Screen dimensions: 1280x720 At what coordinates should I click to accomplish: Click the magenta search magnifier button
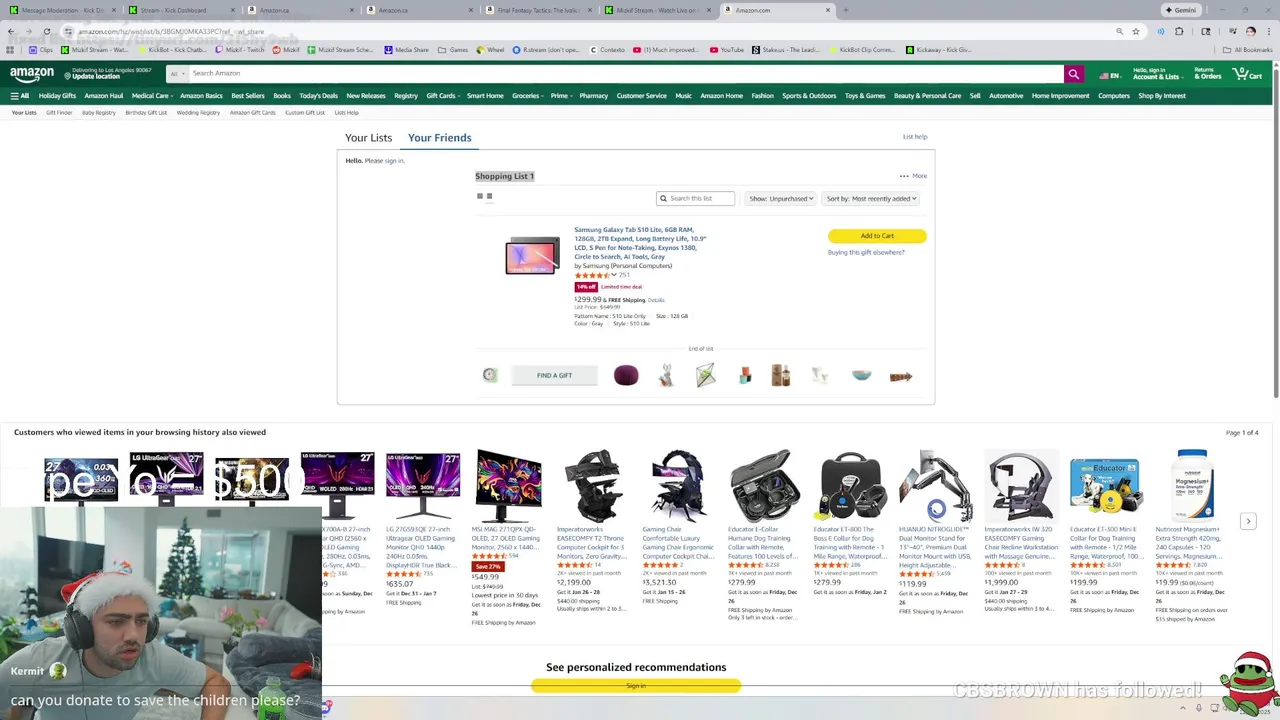click(x=1073, y=74)
